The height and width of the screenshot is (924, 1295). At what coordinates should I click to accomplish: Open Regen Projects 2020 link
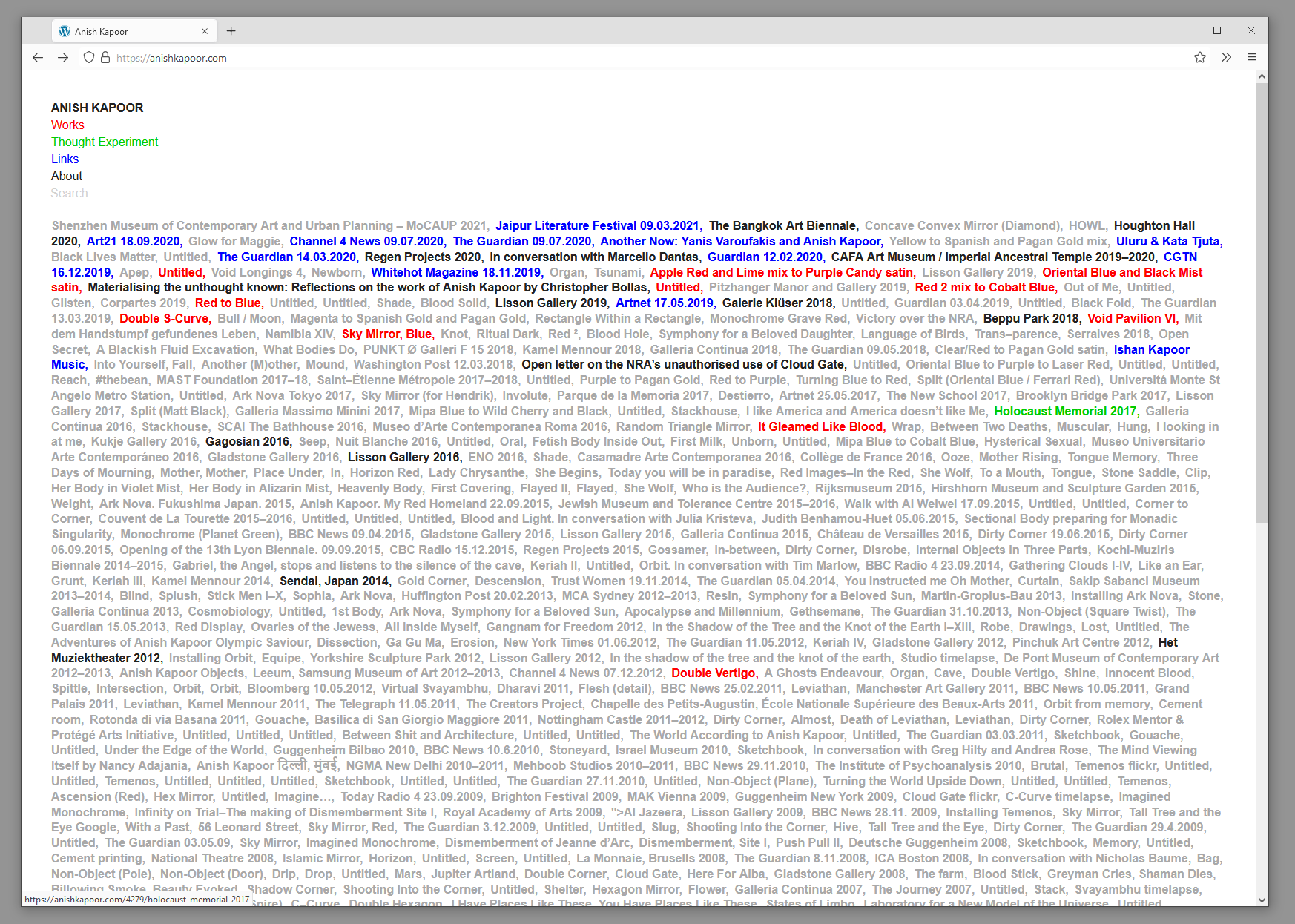(x=423, y=257)
